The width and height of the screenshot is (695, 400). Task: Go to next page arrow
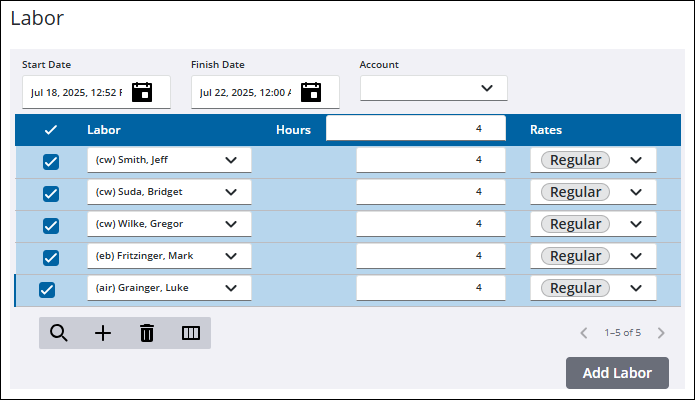pyautogui.click(x=661, y=333)
